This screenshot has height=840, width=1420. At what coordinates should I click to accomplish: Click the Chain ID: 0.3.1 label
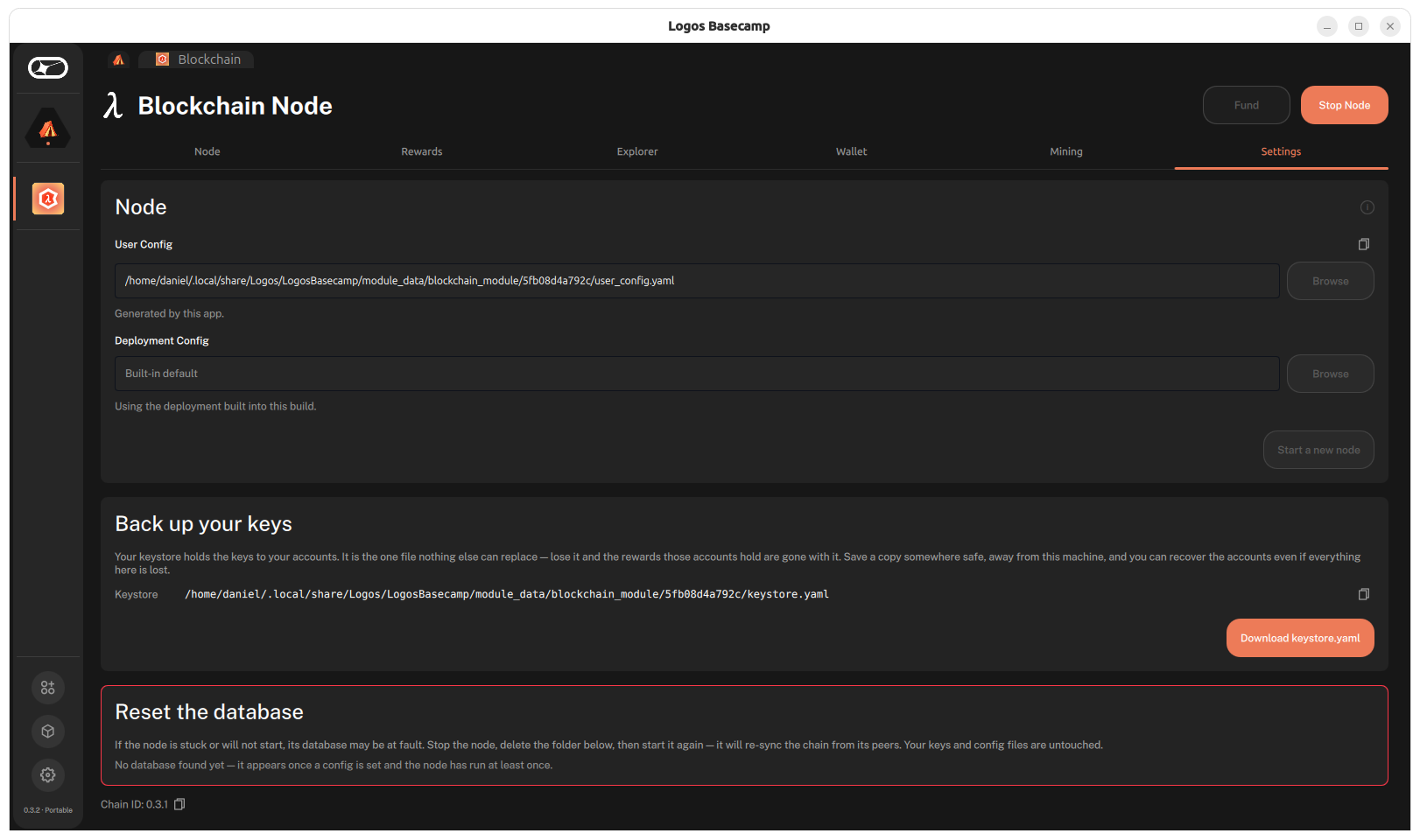134,804
